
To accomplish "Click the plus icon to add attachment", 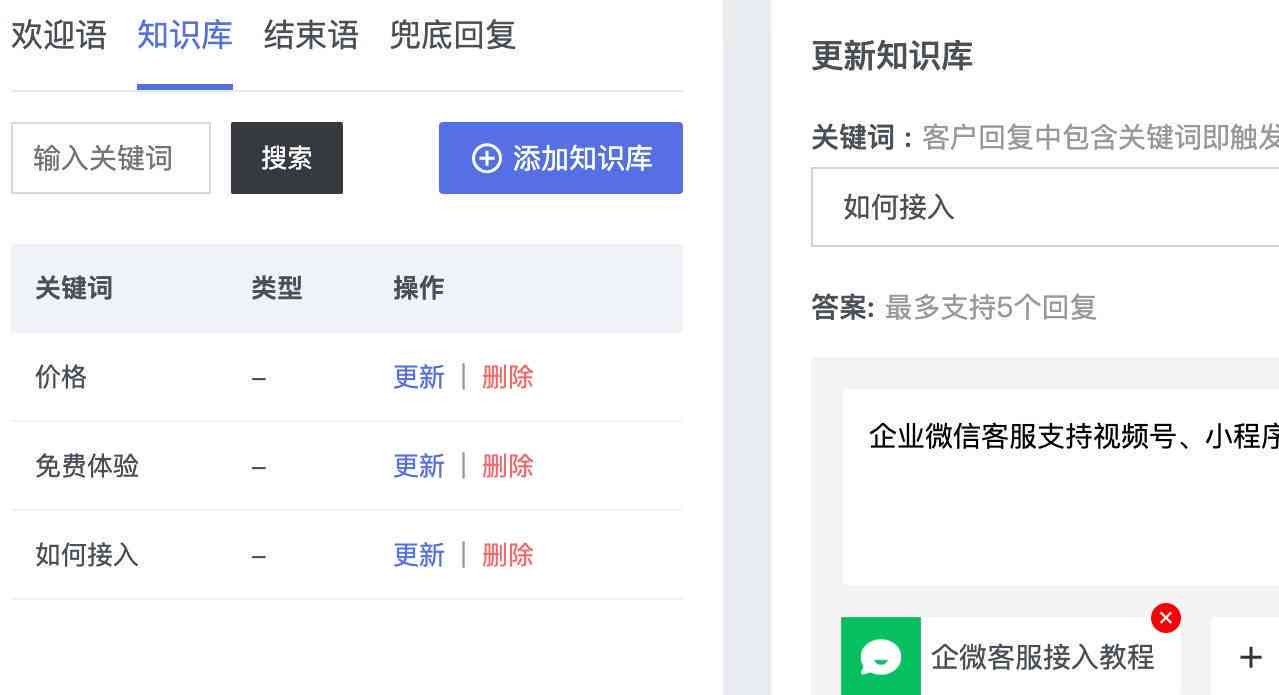I will [1250, 657].
